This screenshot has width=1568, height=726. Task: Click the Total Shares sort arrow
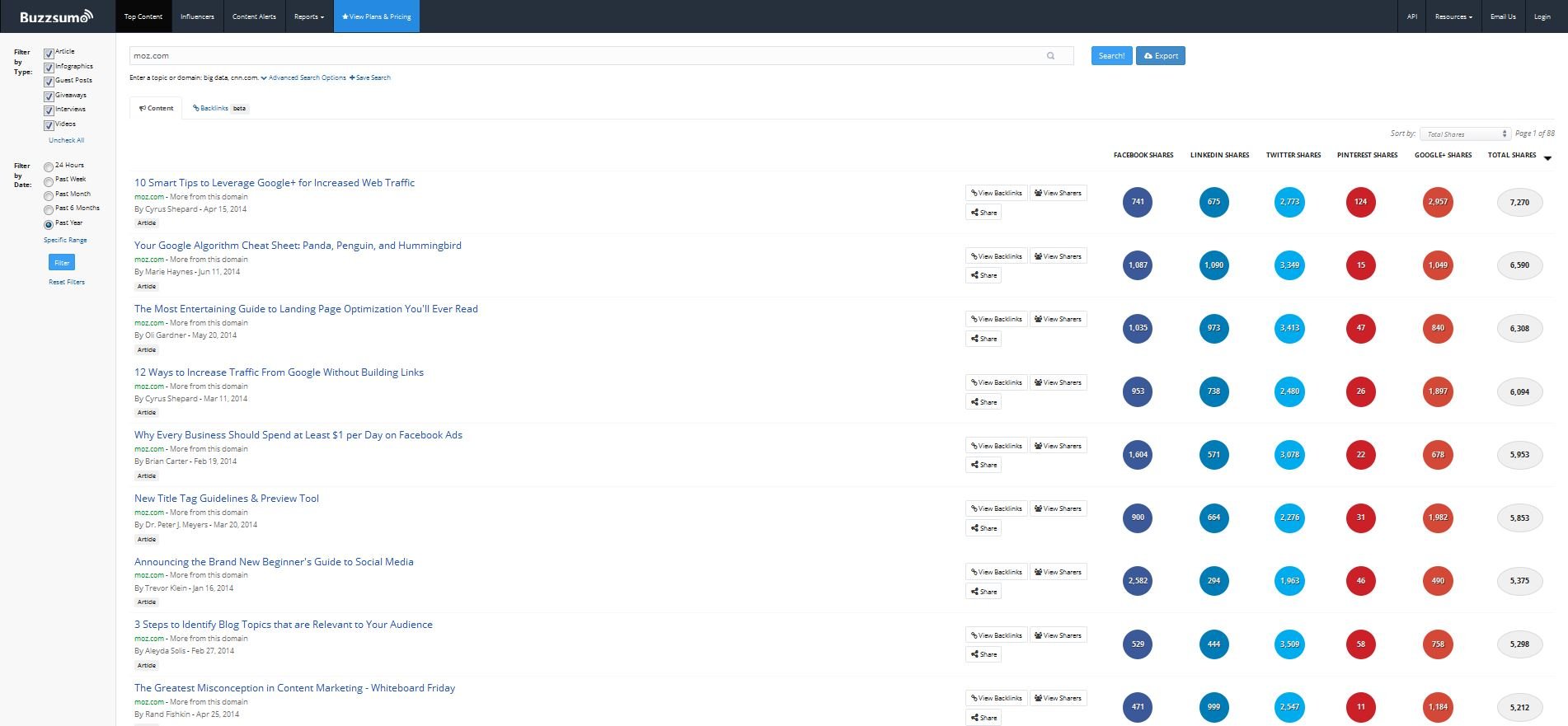tap(1547, 158)
